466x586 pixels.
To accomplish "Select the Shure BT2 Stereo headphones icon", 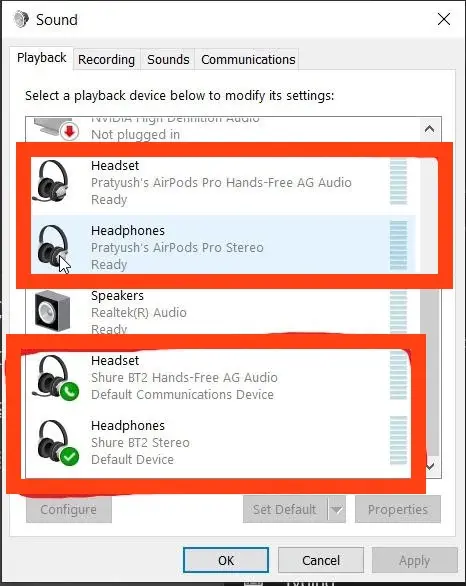I will 57,442.
